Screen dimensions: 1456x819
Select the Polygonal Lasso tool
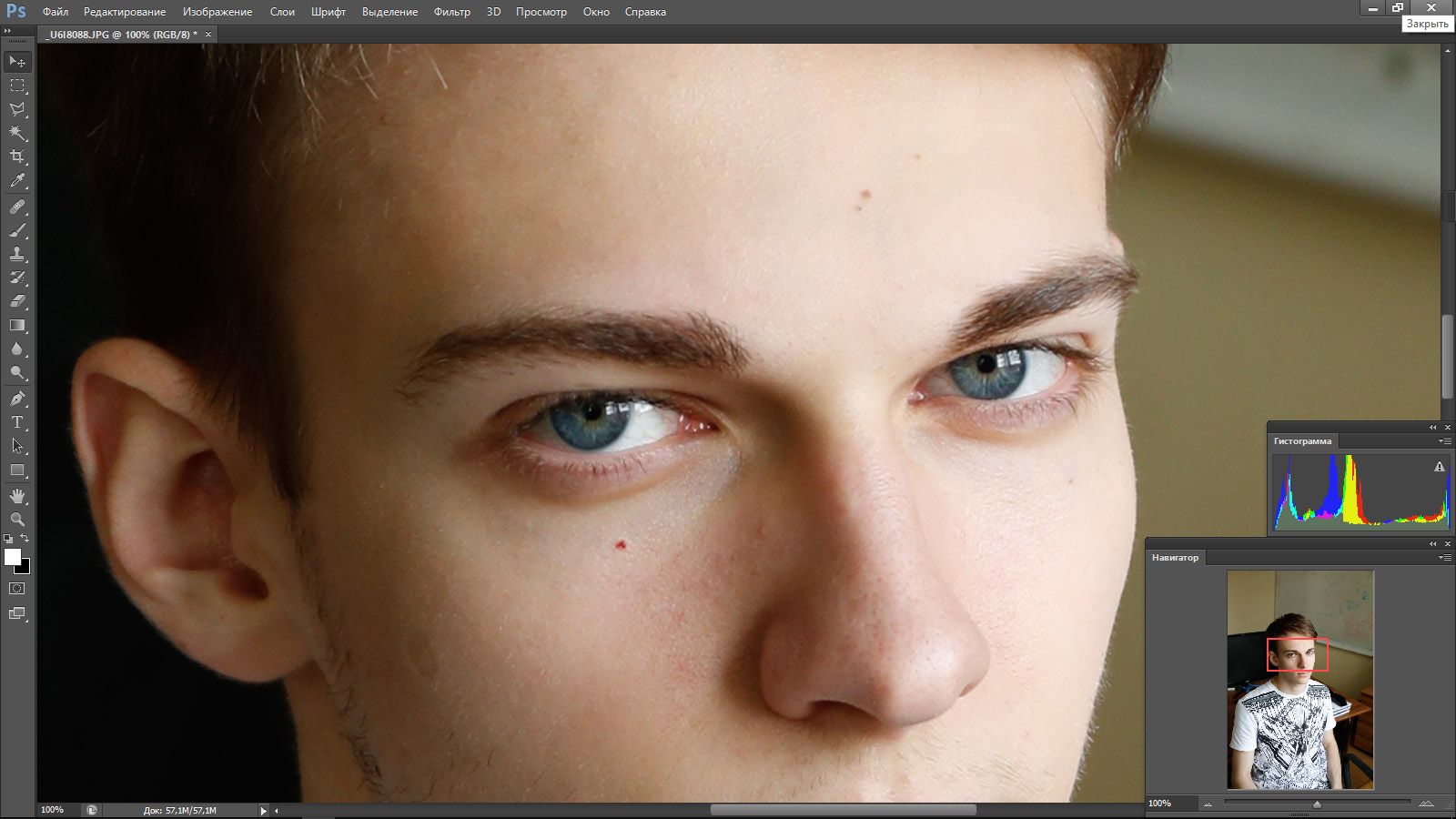click(x=17, y=109)
